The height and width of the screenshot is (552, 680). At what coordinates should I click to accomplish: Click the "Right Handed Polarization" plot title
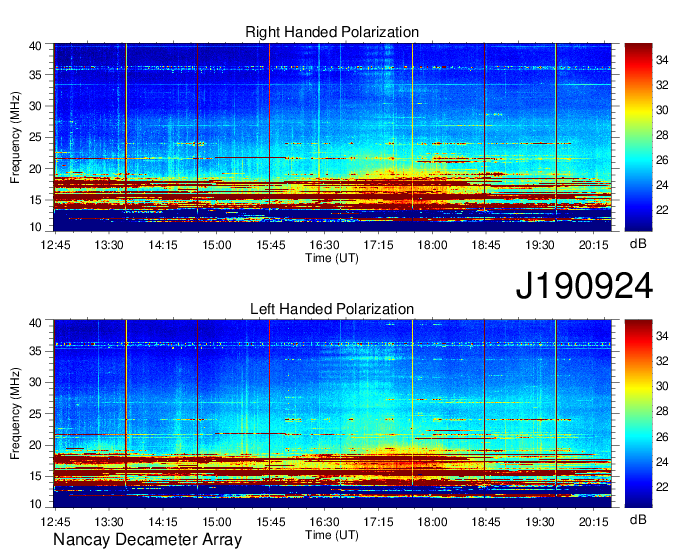tap(332, 32)
